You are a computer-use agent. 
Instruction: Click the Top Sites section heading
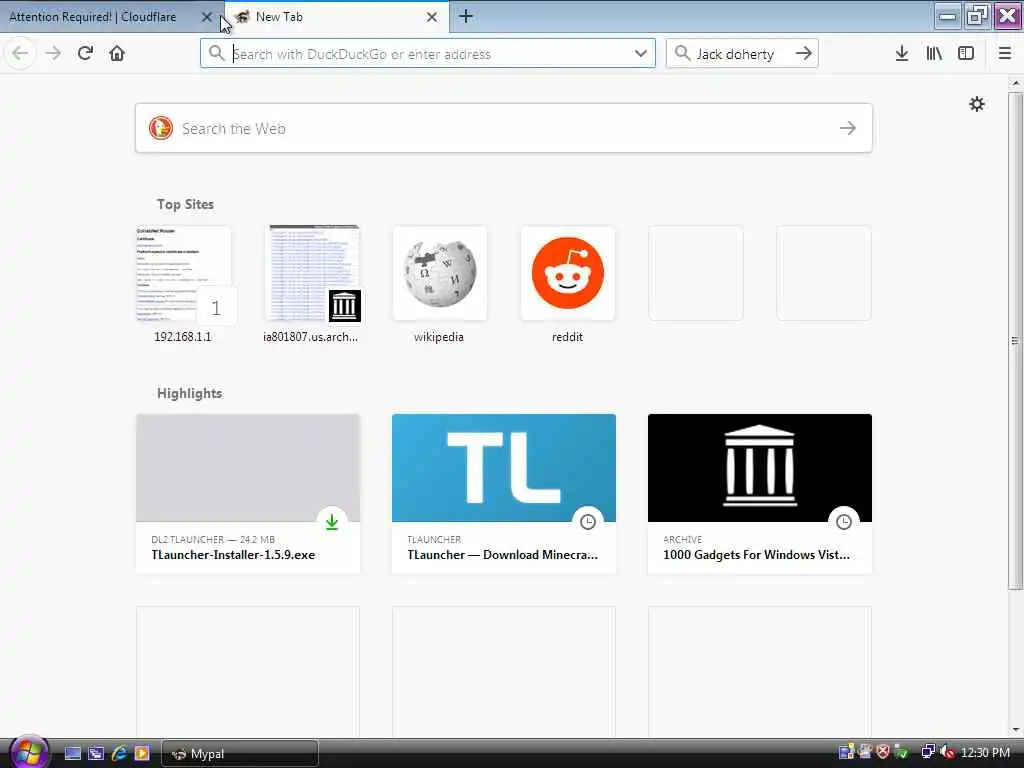[x=185, y=204]
